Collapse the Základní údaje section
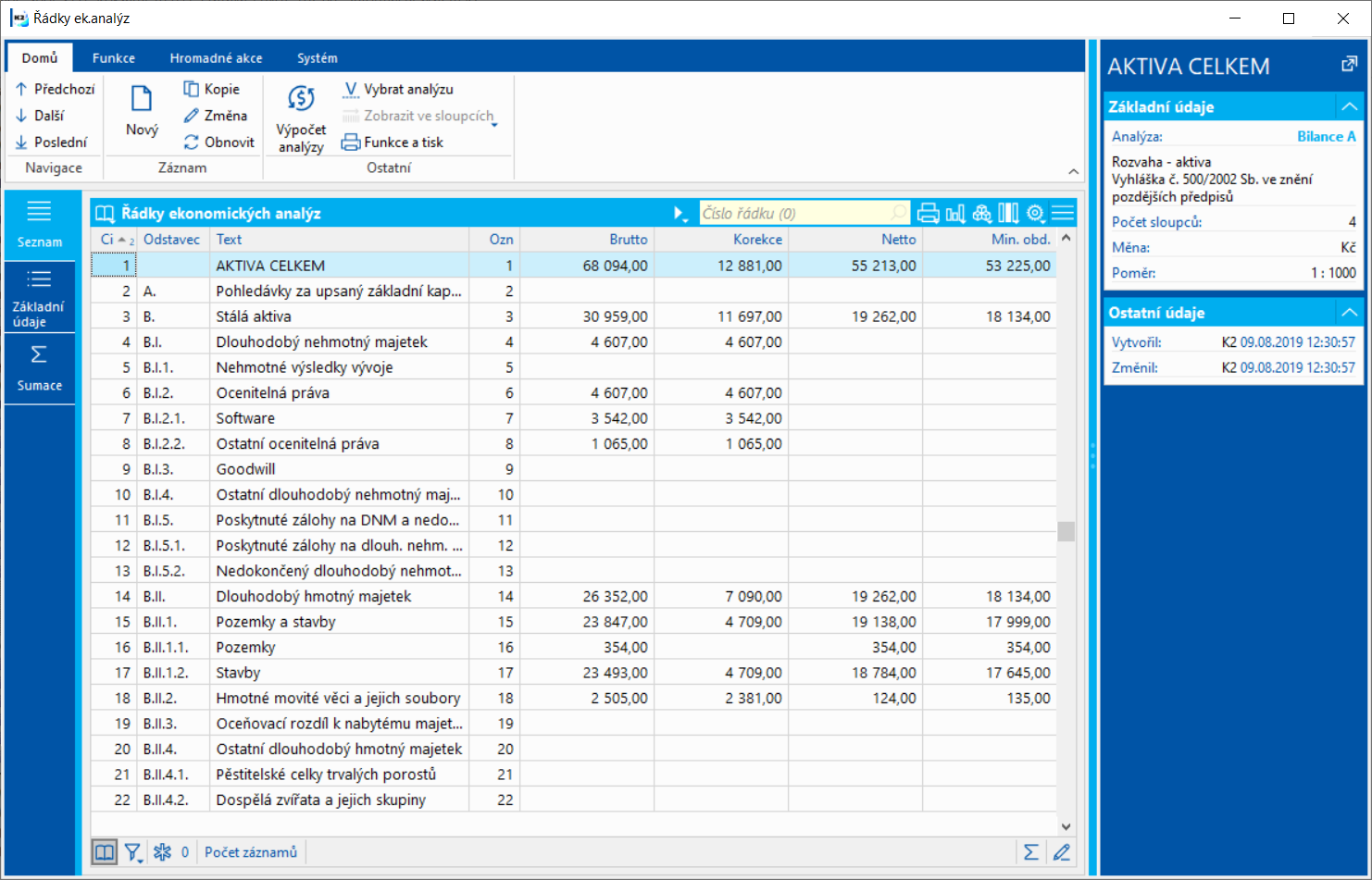Image resolution: width=1372 pixels, height=880 pixels. coord(1349,107)
